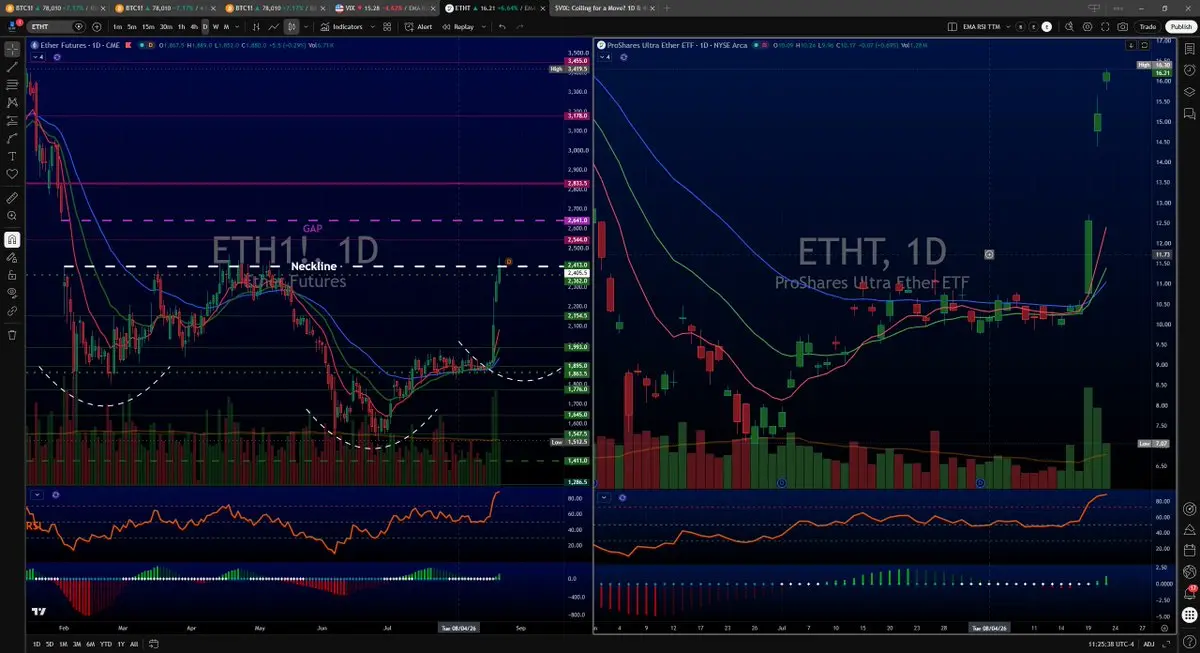Select the crosshair cursor tool
The height and width of the screenshot is (653, 1200).
click(x=12, y=48)
